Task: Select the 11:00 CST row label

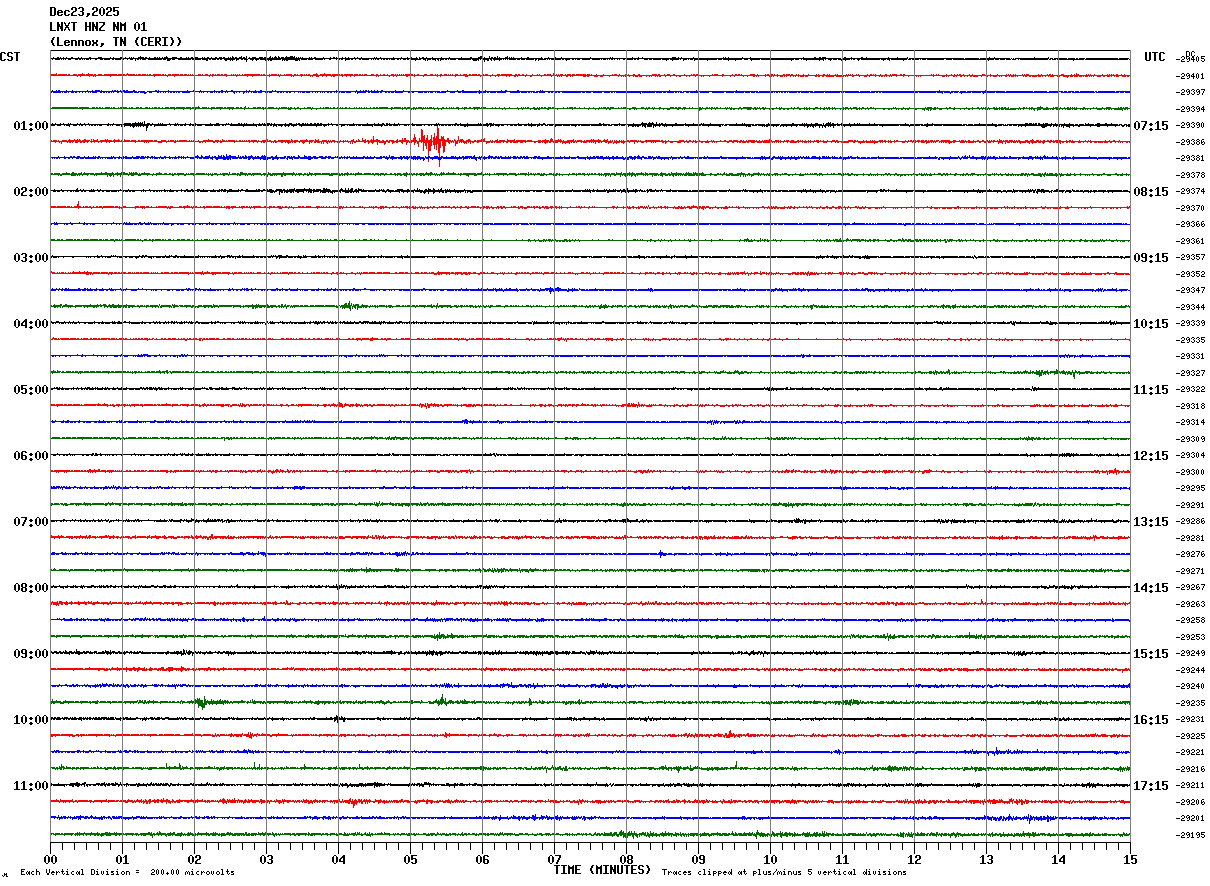Action: pyautogui.click(x=30, y=786)
